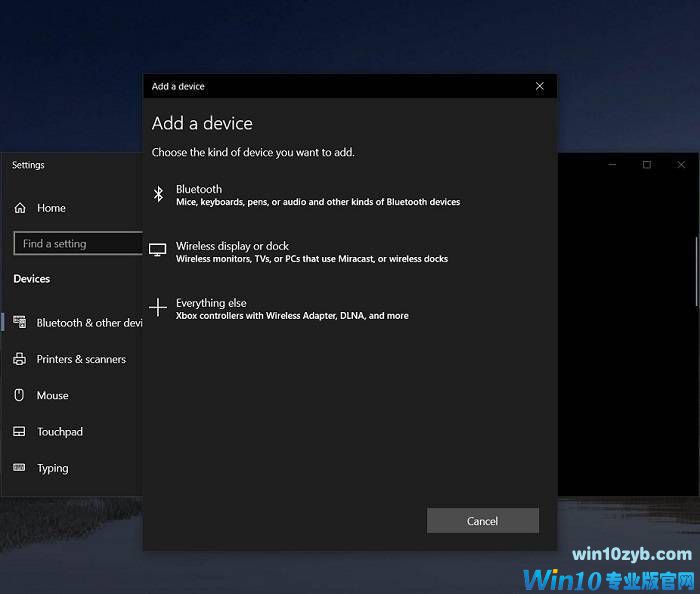Click the Typing keyboard icon in the sidebar
This screenshot has height=594, width=700.
pyautogui.click(x=19, y=468)
